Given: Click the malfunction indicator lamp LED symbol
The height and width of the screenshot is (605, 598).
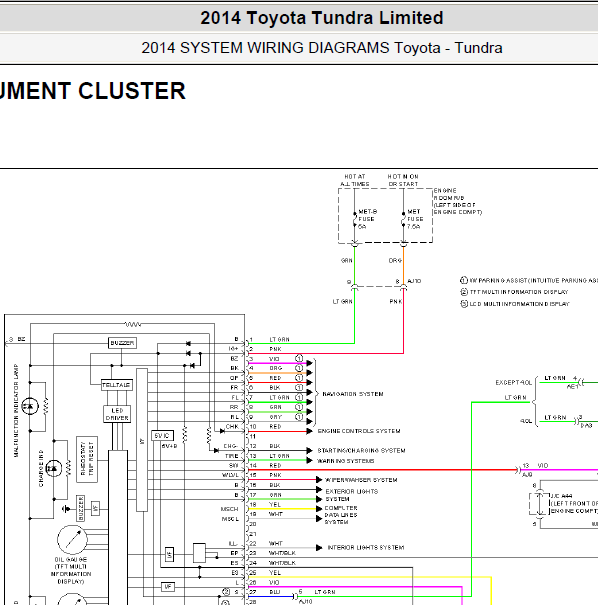Looking at the screenshot, I should (x=30, y=406).
